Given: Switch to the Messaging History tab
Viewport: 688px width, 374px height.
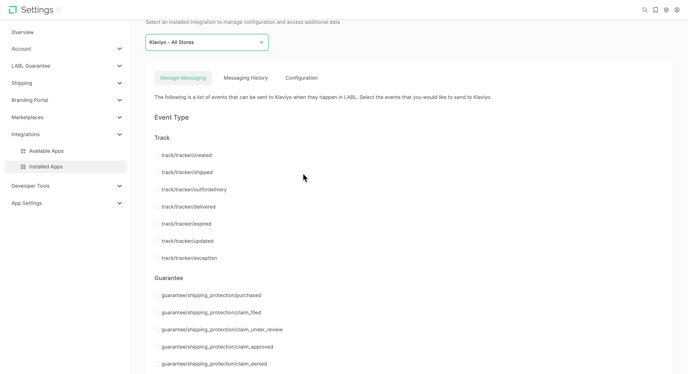Looking at the screenshot, I should click(246, 78).
